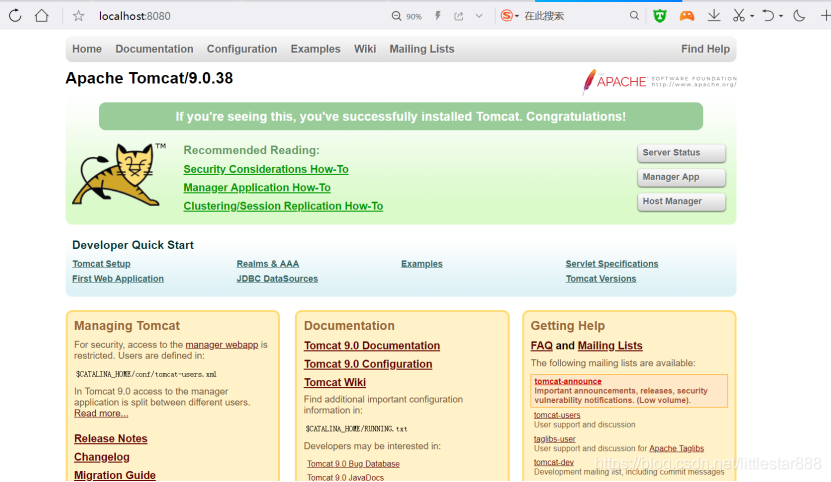Screen dimensions: 831x482
Task: Click the Read more... link
Action: (x=101, y=413)
